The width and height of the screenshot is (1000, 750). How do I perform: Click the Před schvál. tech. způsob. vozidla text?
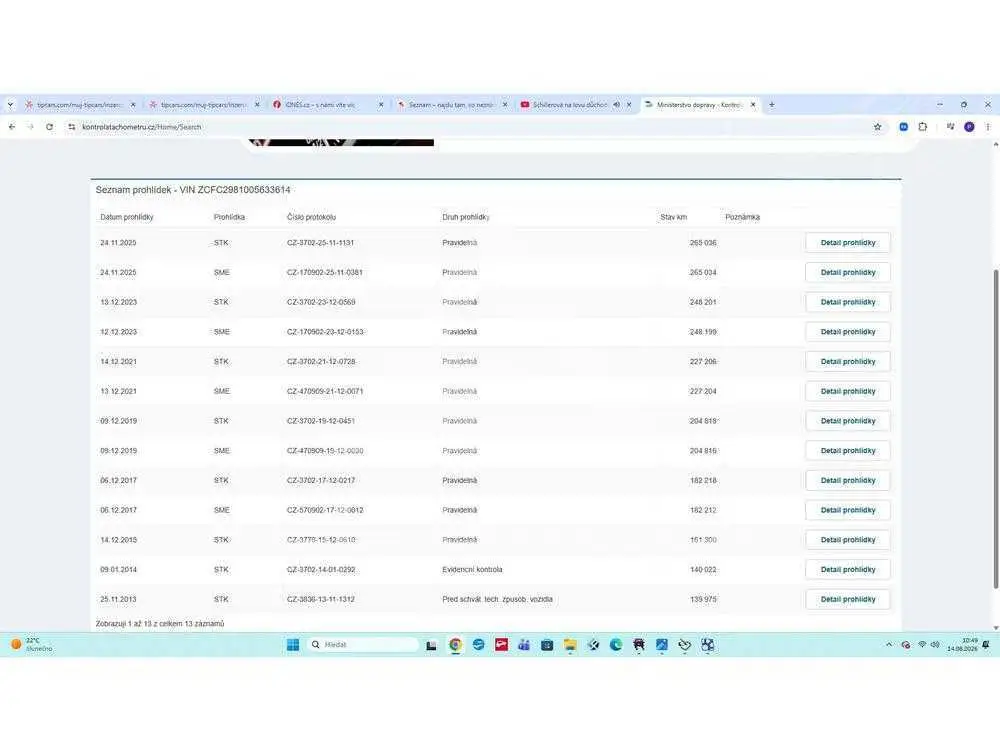(x=497, y=599)
